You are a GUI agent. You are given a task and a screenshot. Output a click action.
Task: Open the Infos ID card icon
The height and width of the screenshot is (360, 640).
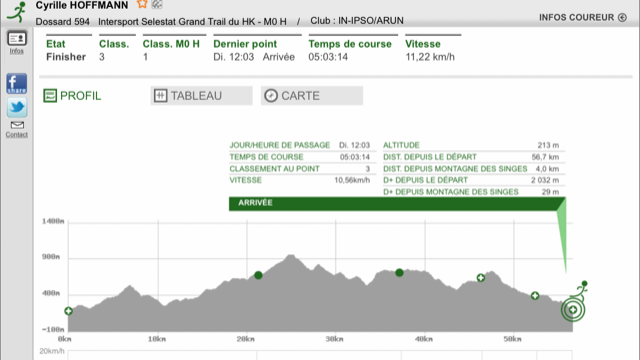(x=17, y=39)
